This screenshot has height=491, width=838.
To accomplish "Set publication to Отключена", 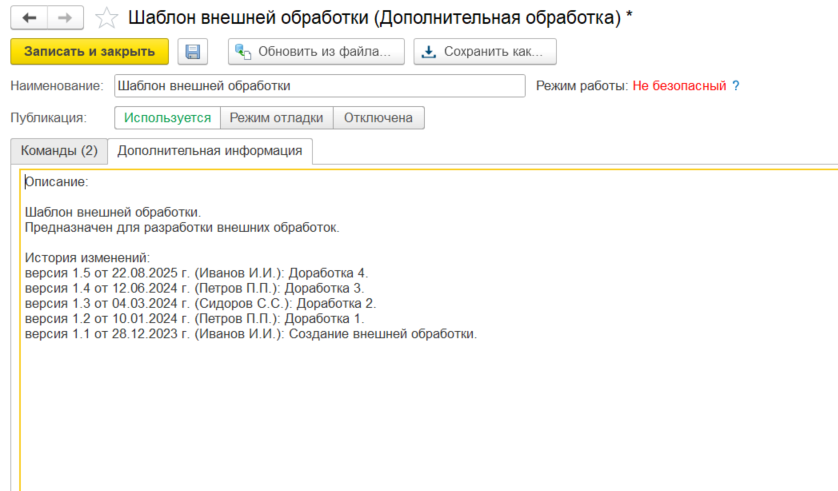I will (378, 118).
